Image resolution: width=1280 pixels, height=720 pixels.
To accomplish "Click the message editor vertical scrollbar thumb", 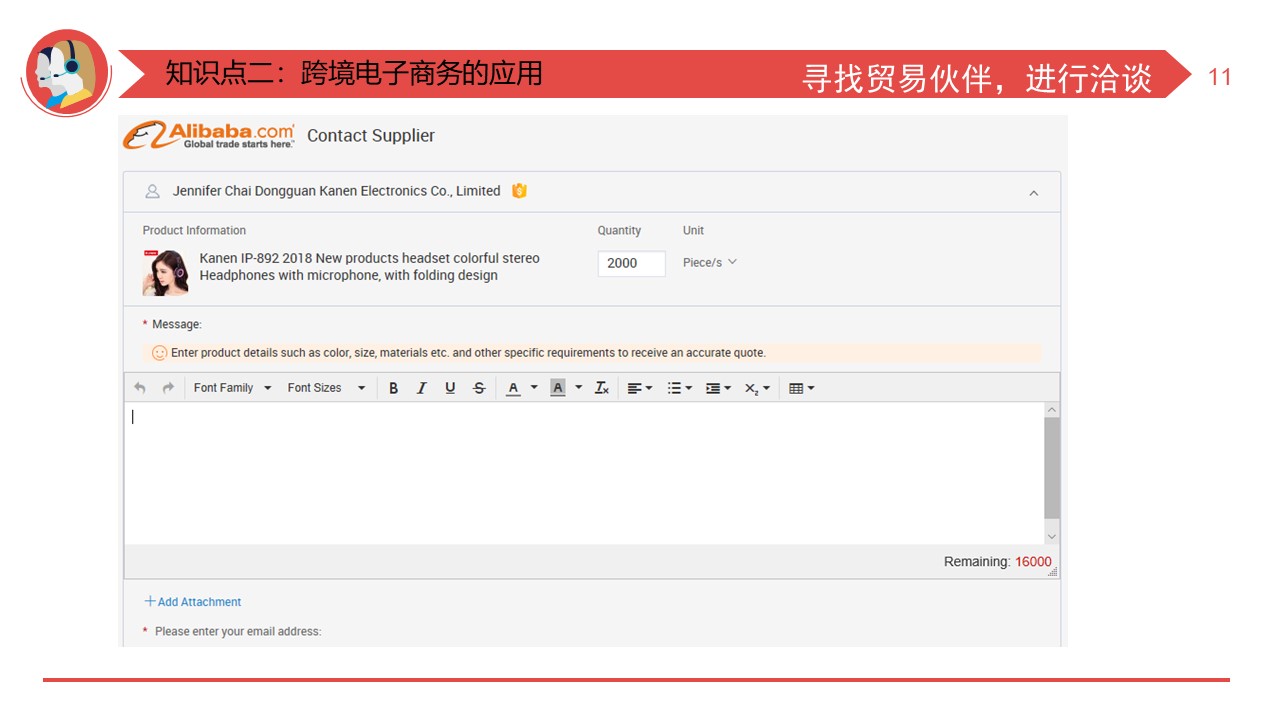I will pos(1052,468).
